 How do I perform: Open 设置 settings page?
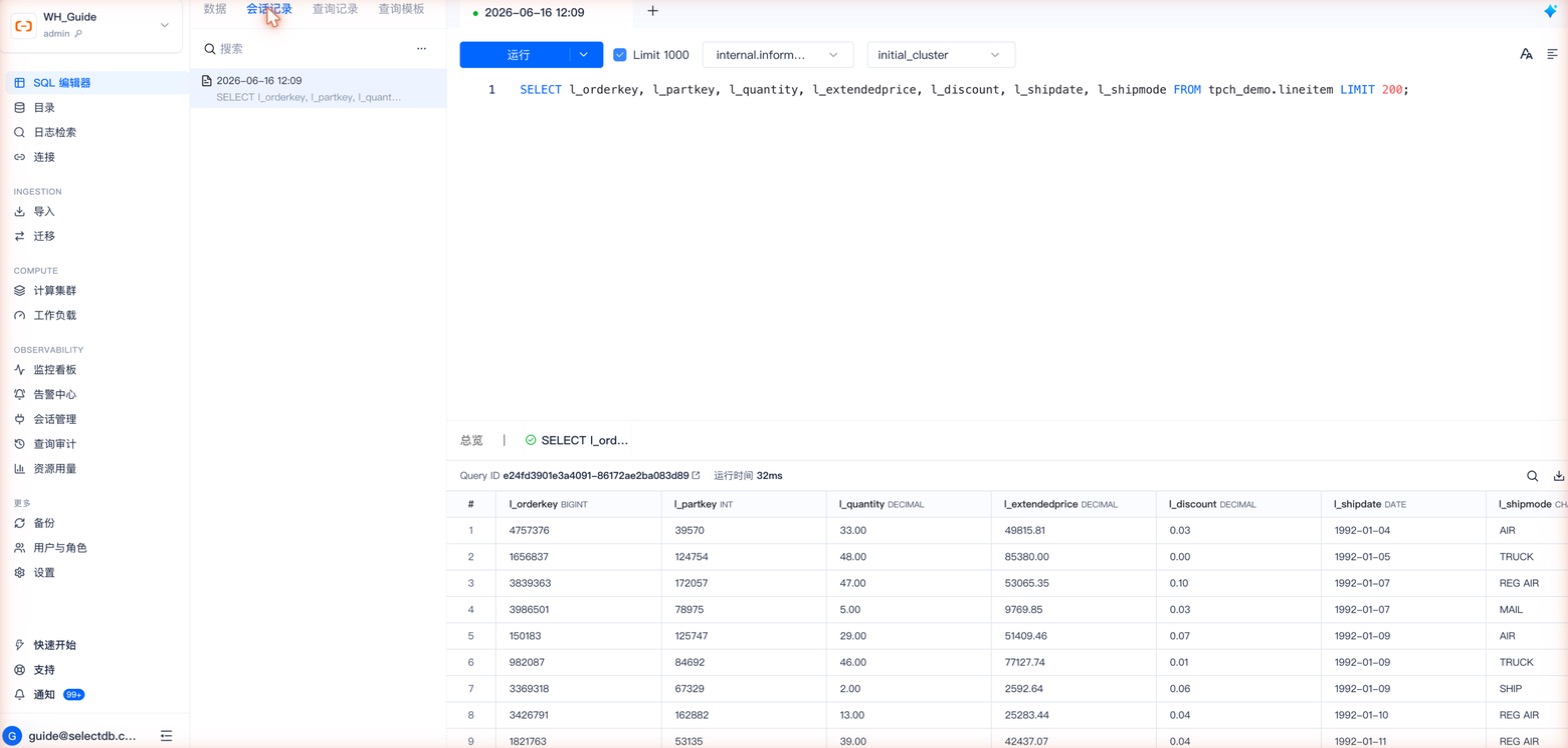click(95, 573)
